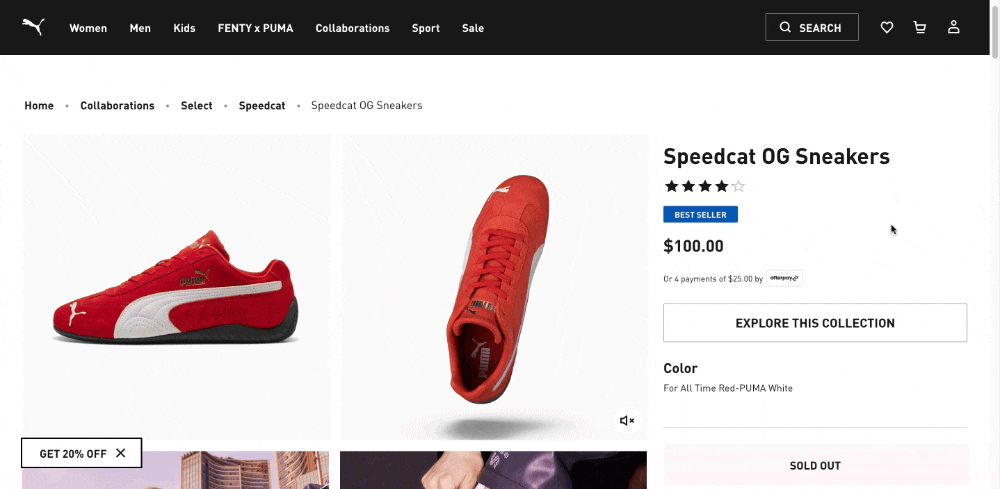1000x489 pixels.
Task: Open the account profile icon
Action: [954, 28]
